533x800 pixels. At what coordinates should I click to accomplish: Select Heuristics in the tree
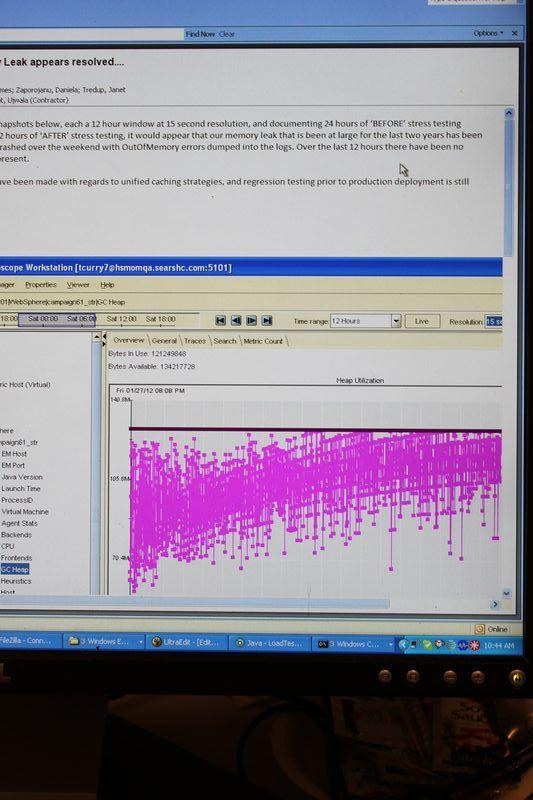click(x=16, y=581)
